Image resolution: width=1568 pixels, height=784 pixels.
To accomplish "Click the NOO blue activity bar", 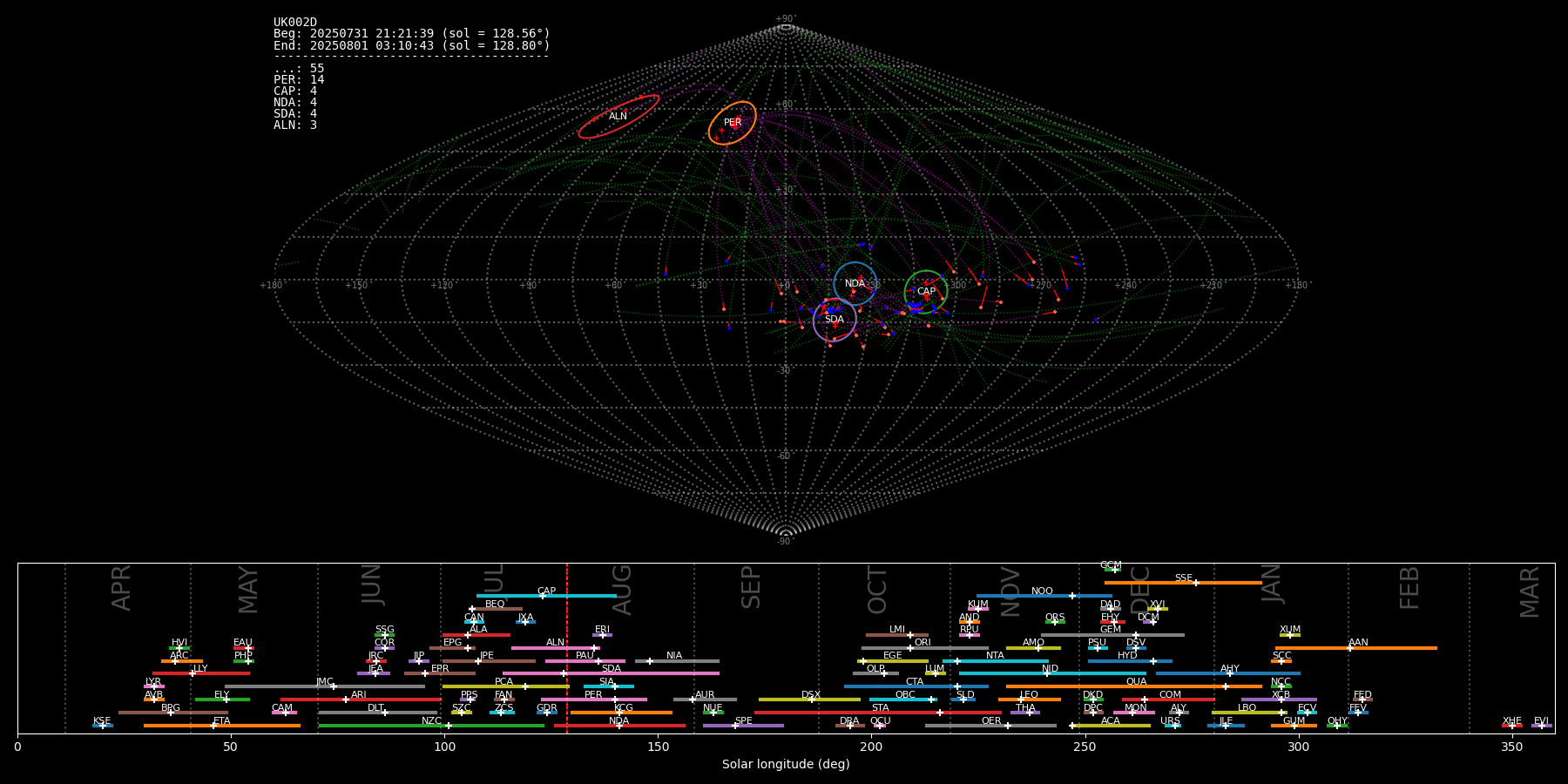I will click(x=1044, y=596).
